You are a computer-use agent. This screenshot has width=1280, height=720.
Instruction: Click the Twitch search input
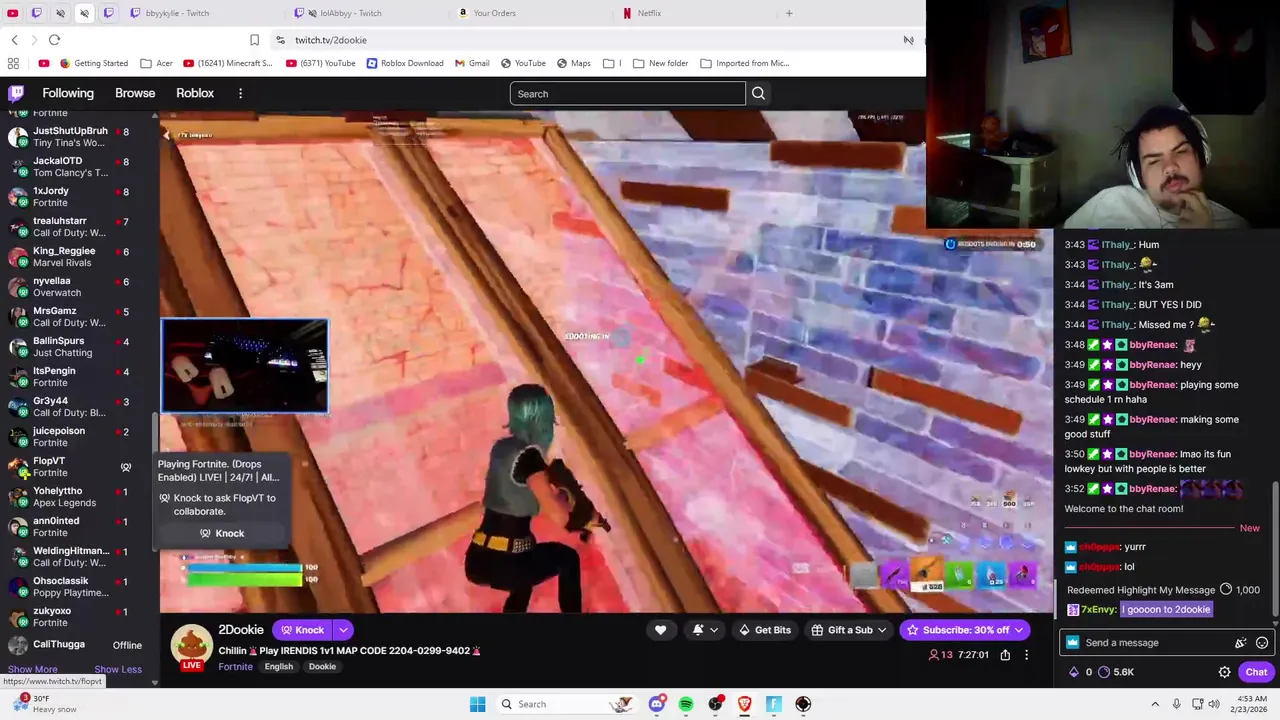pyautogui.click(x=627, y=94)
